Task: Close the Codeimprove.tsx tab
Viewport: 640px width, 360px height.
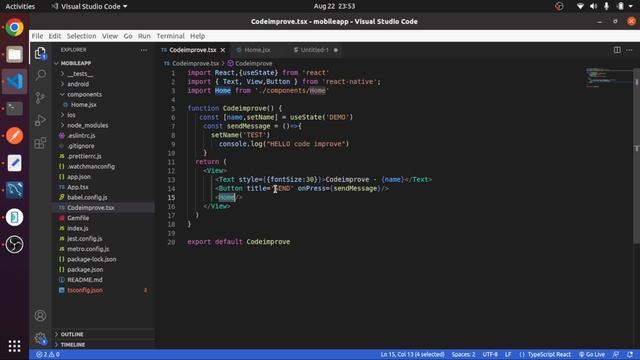Action: [x=223, y=50]
